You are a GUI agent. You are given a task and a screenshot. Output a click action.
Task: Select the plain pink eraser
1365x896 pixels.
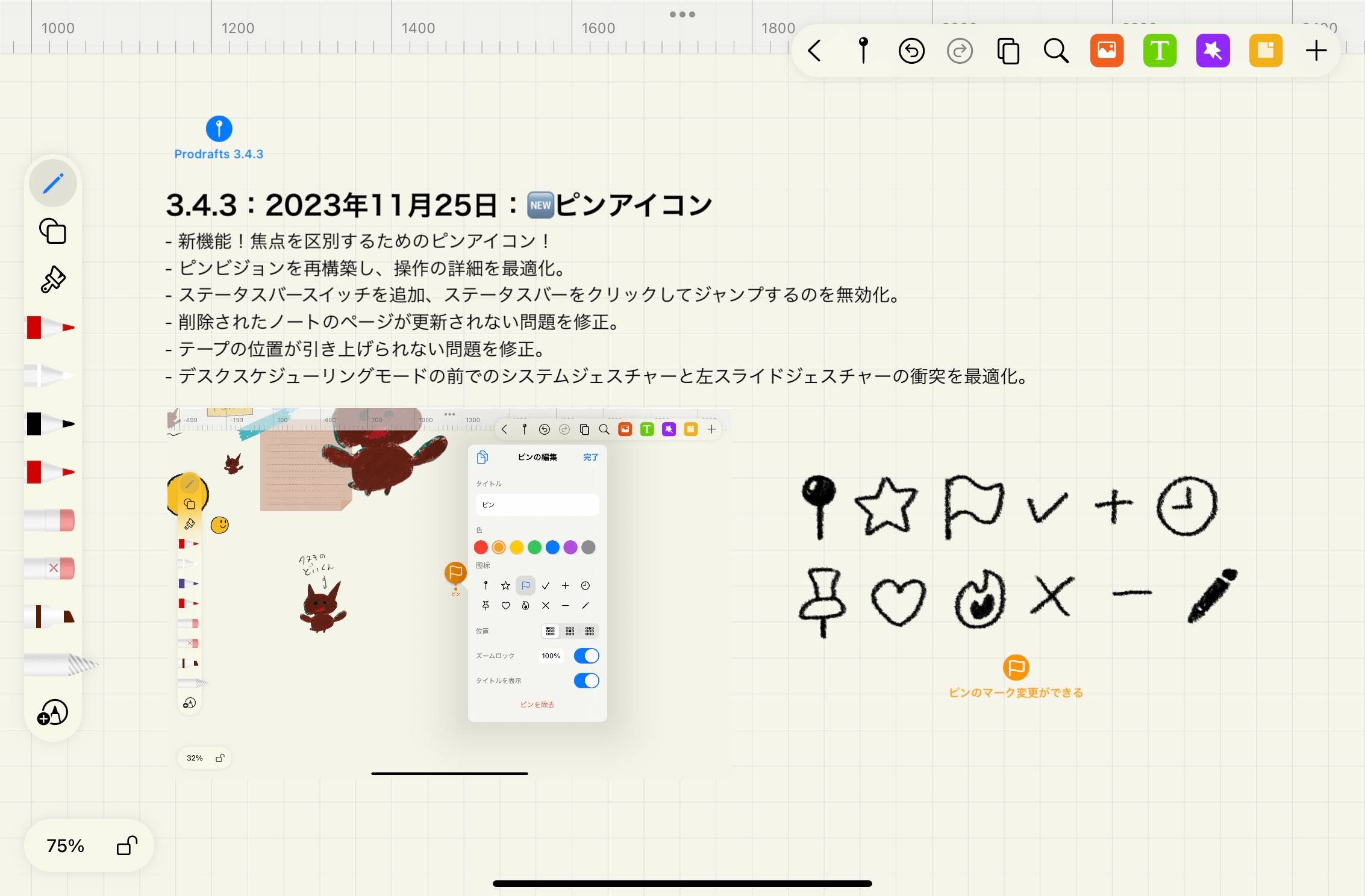(51, 520)
